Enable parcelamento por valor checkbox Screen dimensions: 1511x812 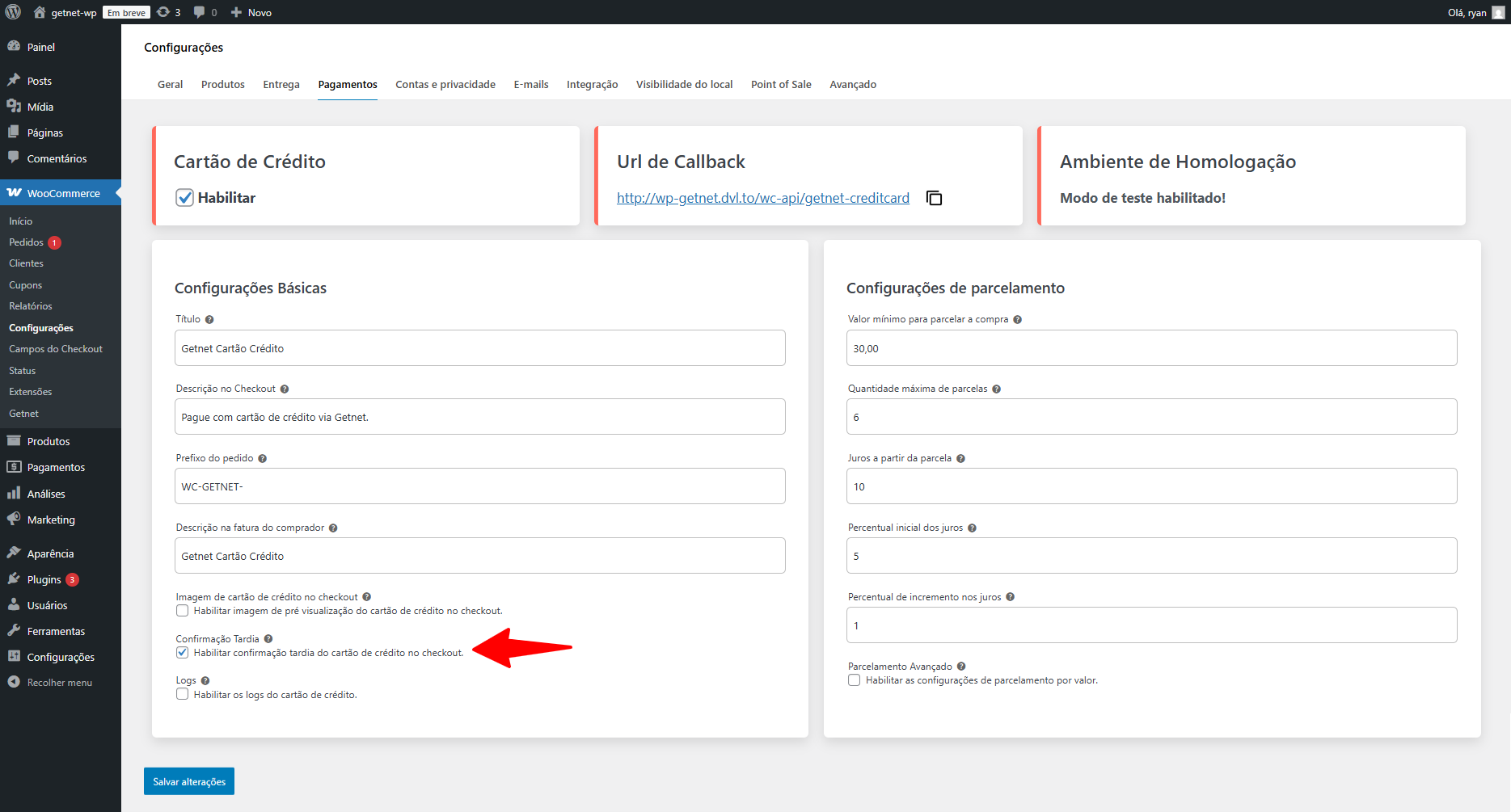(855, 680)
